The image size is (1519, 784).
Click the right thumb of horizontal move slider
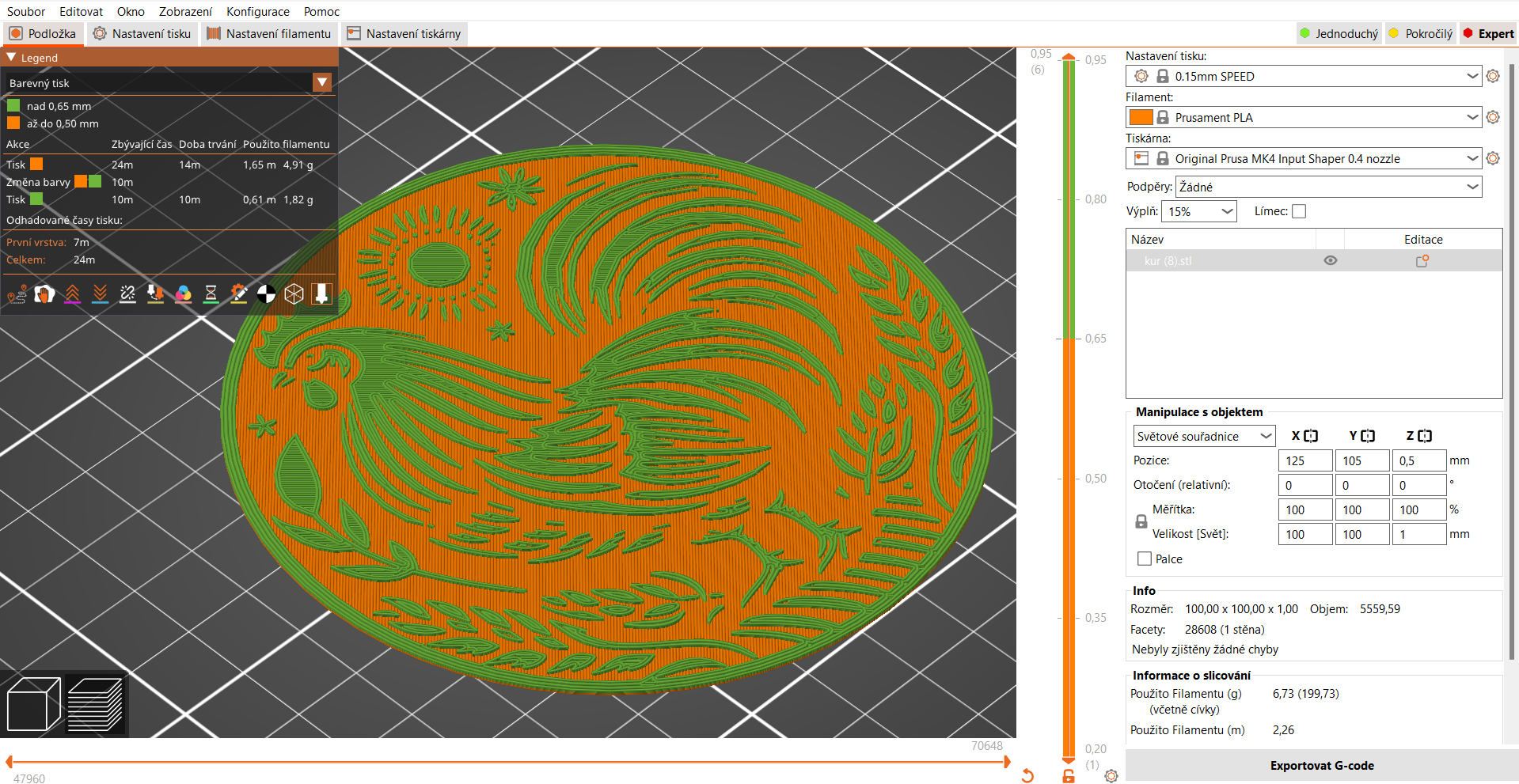click(x=1008, y=762)
